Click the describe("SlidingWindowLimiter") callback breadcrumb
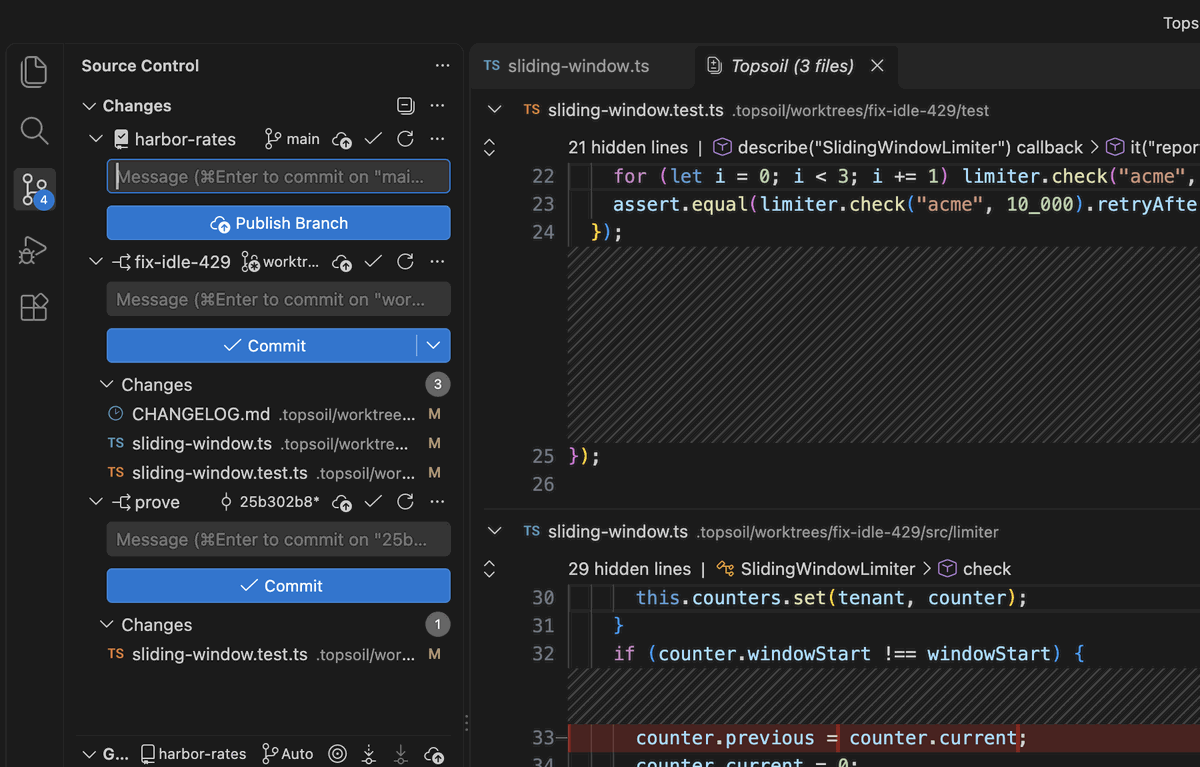 pyautogui.click(x=898, y=147)
